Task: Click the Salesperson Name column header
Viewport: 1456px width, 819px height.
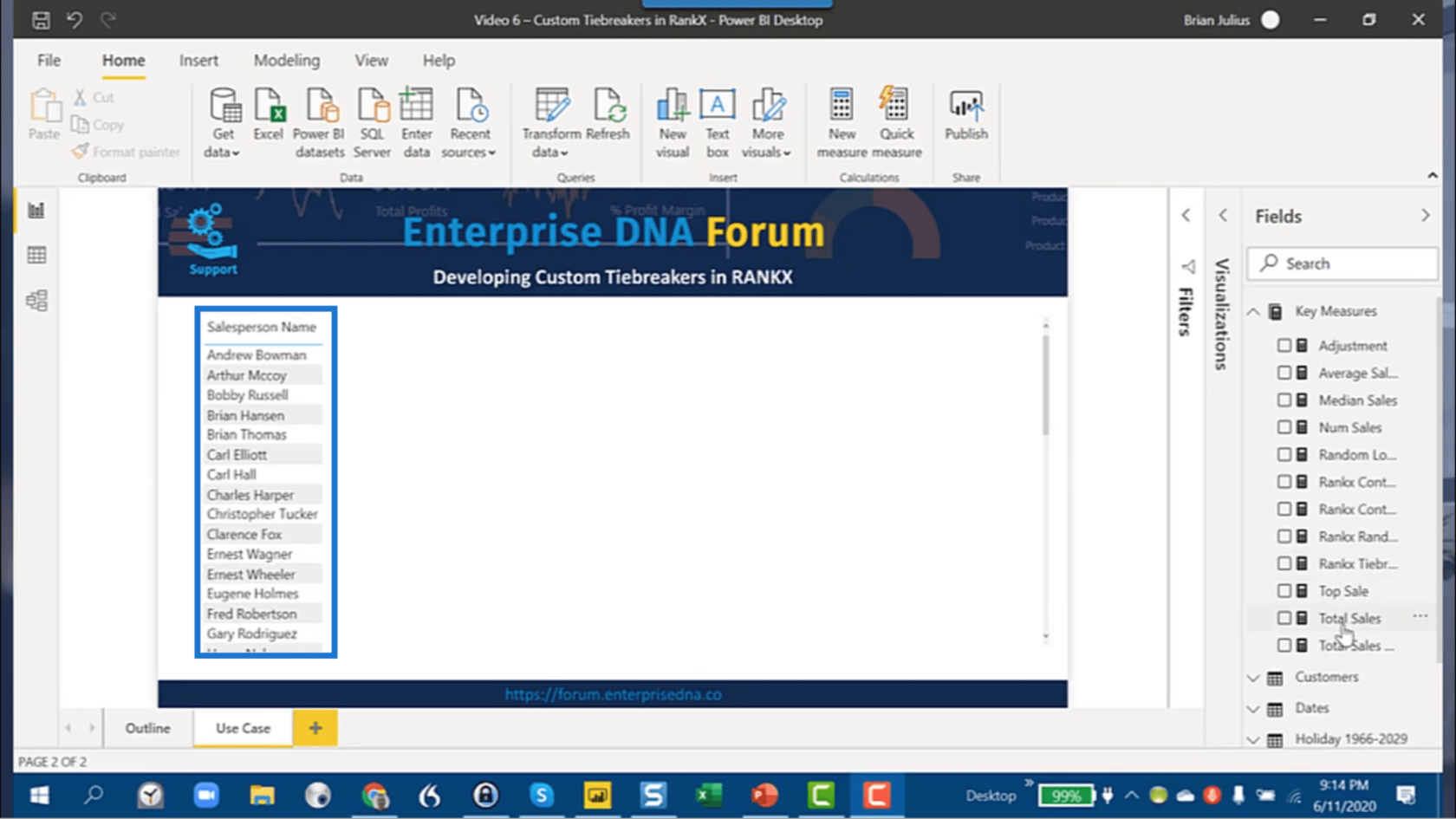Action: click(262, 328)
